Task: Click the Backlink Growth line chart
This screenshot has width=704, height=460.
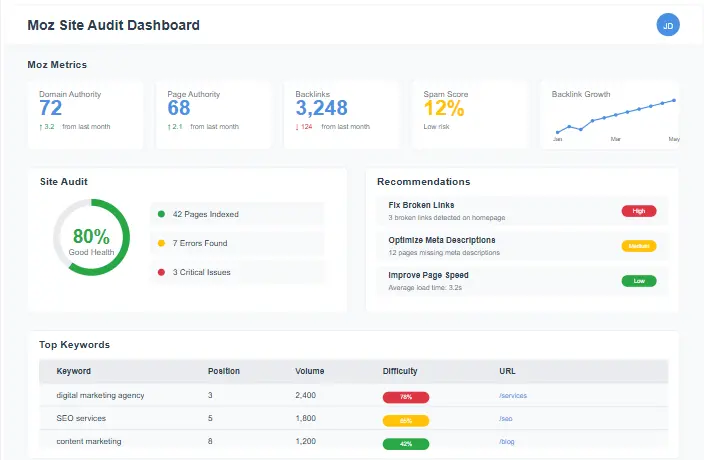Action: coord(616,119)
